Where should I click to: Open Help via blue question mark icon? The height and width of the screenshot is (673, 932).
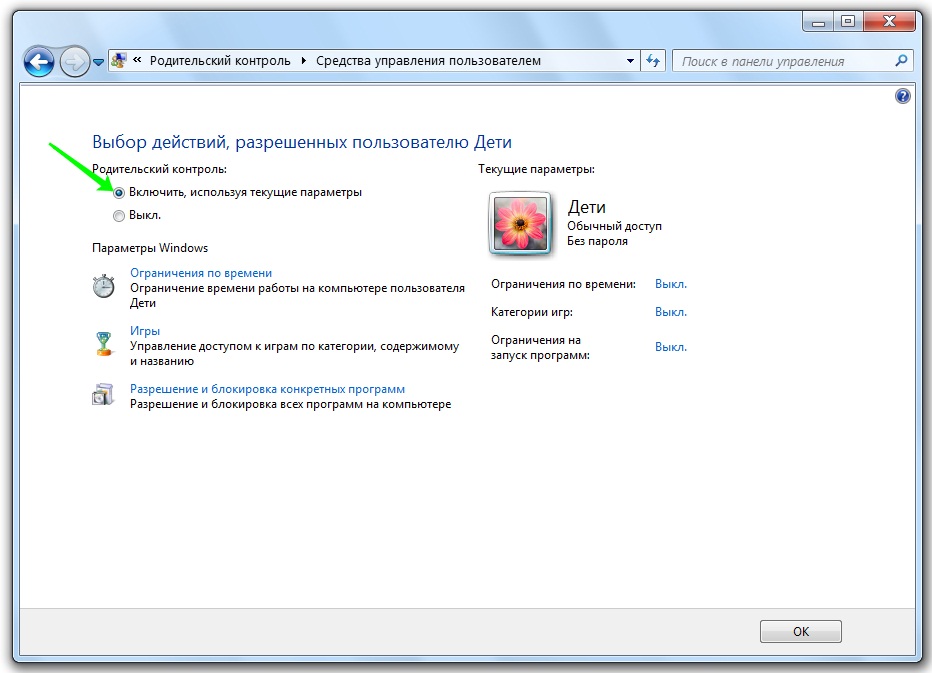coord(902,96)
